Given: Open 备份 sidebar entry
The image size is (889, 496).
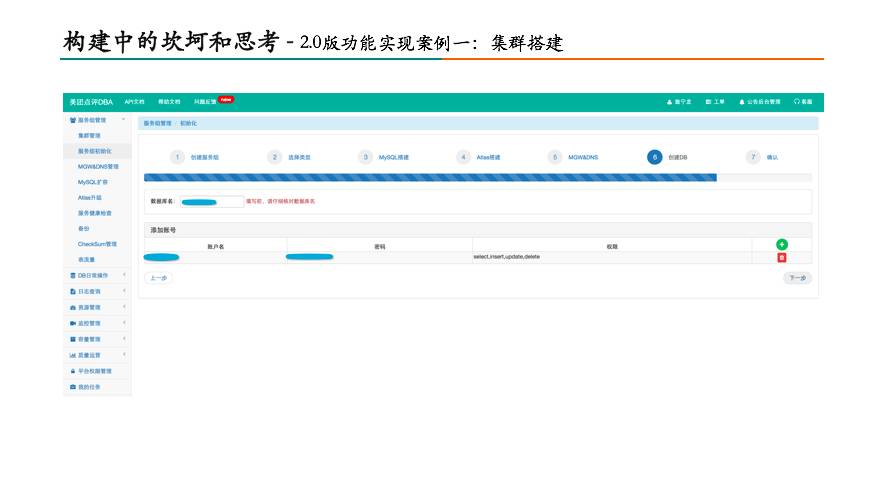Looking at the screenshot, I should point(83,228).
